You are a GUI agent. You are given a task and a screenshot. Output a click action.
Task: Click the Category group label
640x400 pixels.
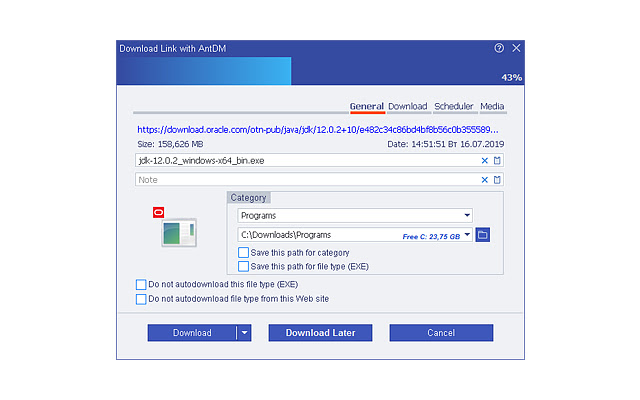tap(248, 198)
